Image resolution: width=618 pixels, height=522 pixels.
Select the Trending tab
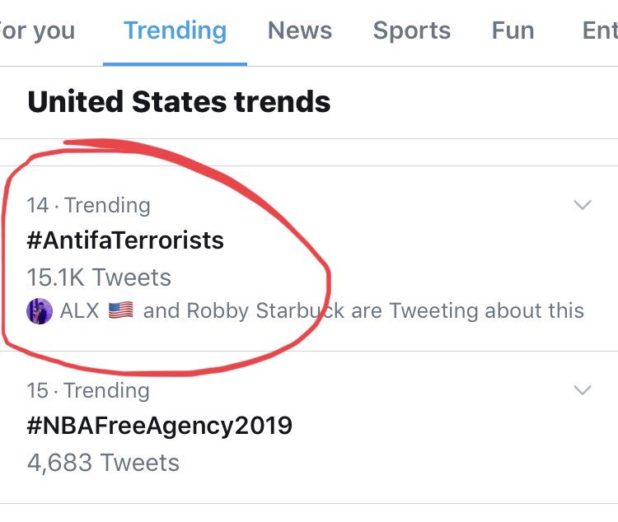175,31
